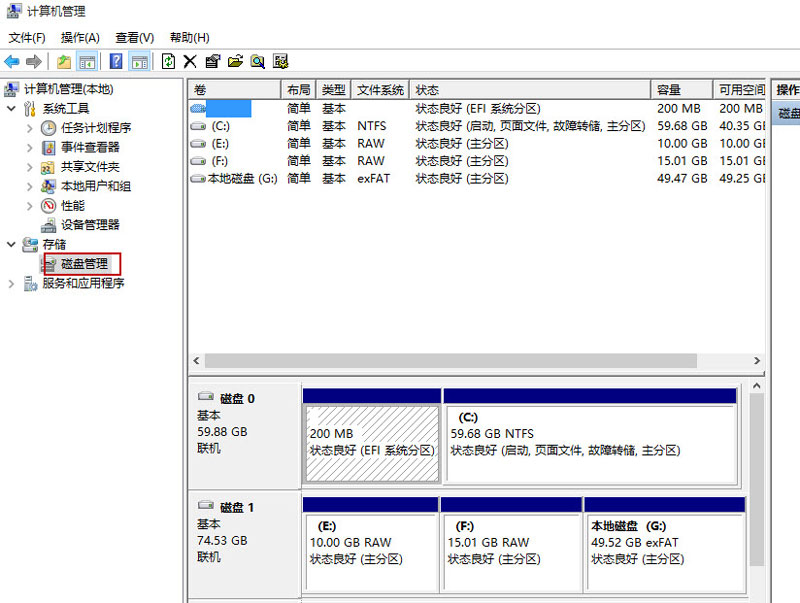Click the 磁盘 1 drive icon
800x603 pixels.
pyautogui.click(x=206, y=505)
